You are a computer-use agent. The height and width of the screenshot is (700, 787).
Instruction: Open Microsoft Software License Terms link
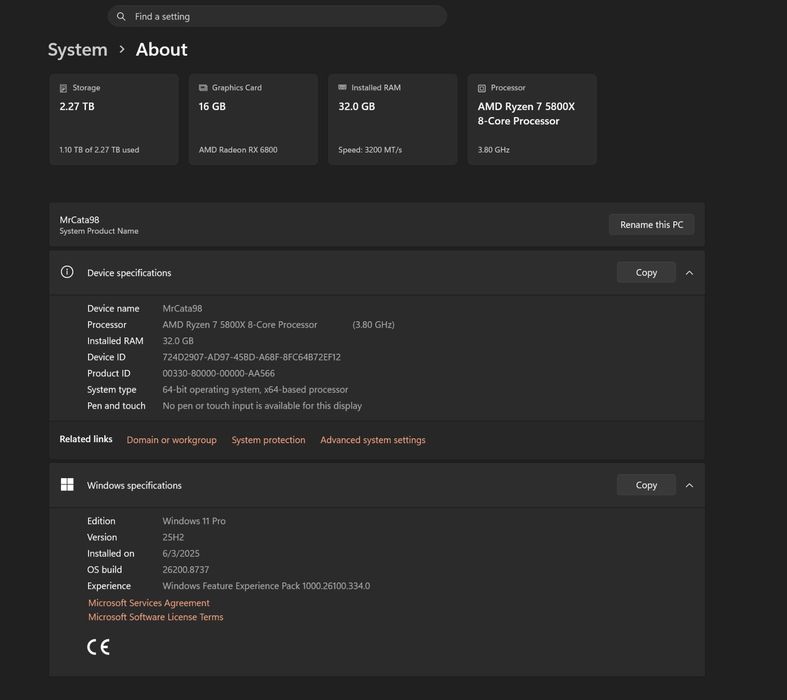pos(156,617)
